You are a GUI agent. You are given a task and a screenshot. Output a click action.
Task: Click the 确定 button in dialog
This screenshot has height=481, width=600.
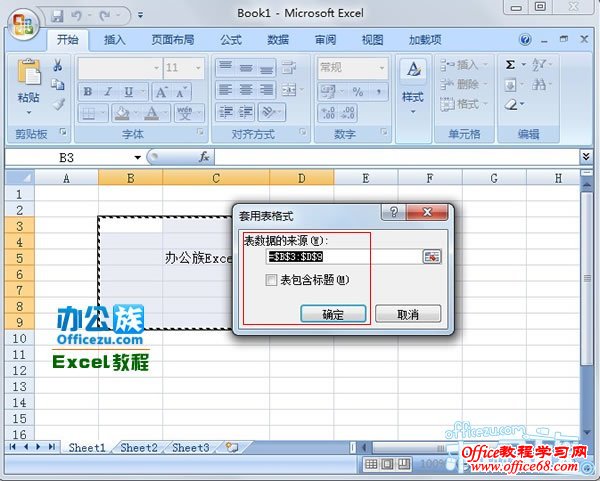(x=333, y=315)
